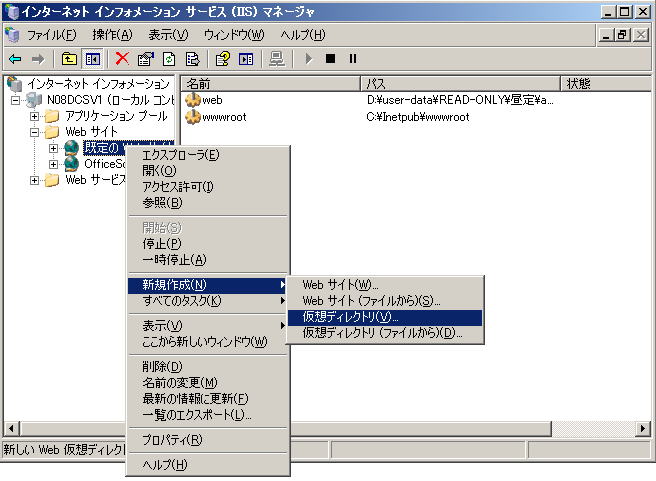The width and height of the screenshot is (656, 481).
Task: Toggle the console tree pane icon
Action: pos(92,59)
